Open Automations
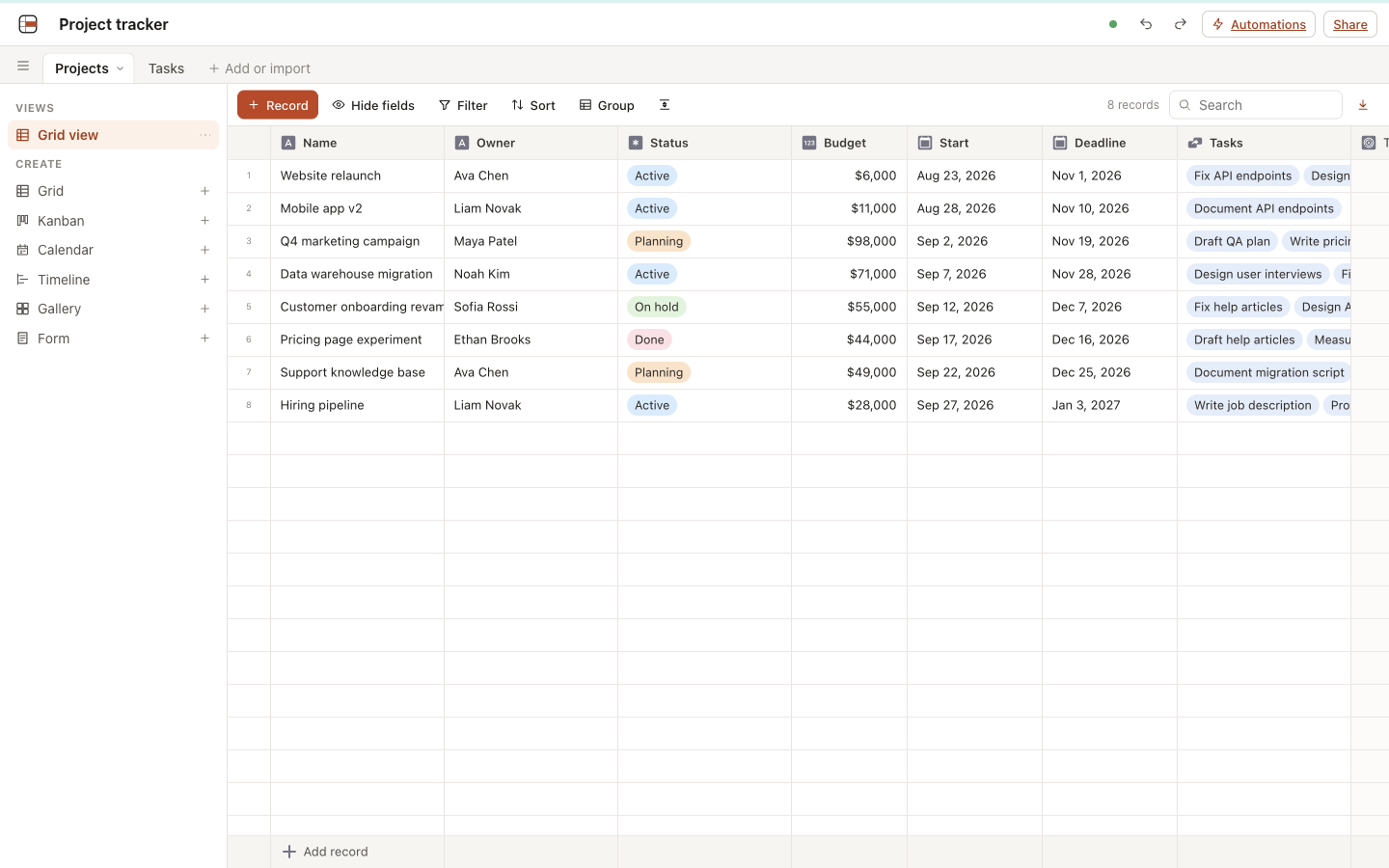The width and height of the screenshot is (1389, 868). tap(1259, 24)
